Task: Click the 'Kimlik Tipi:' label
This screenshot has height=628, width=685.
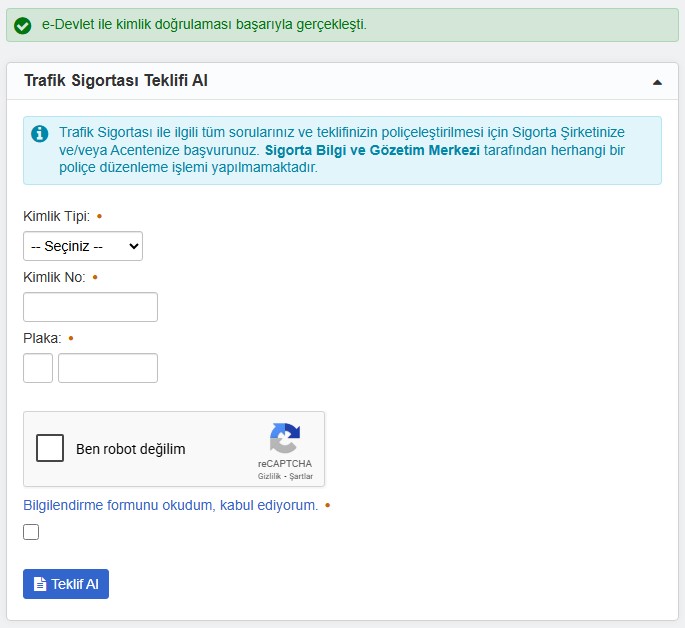Action: (x=56, y=216)
